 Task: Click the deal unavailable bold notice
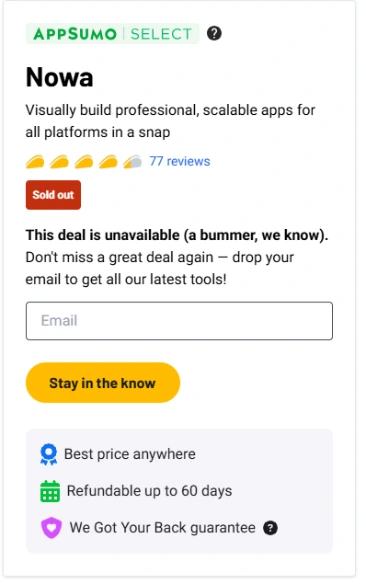click(177, 235)
